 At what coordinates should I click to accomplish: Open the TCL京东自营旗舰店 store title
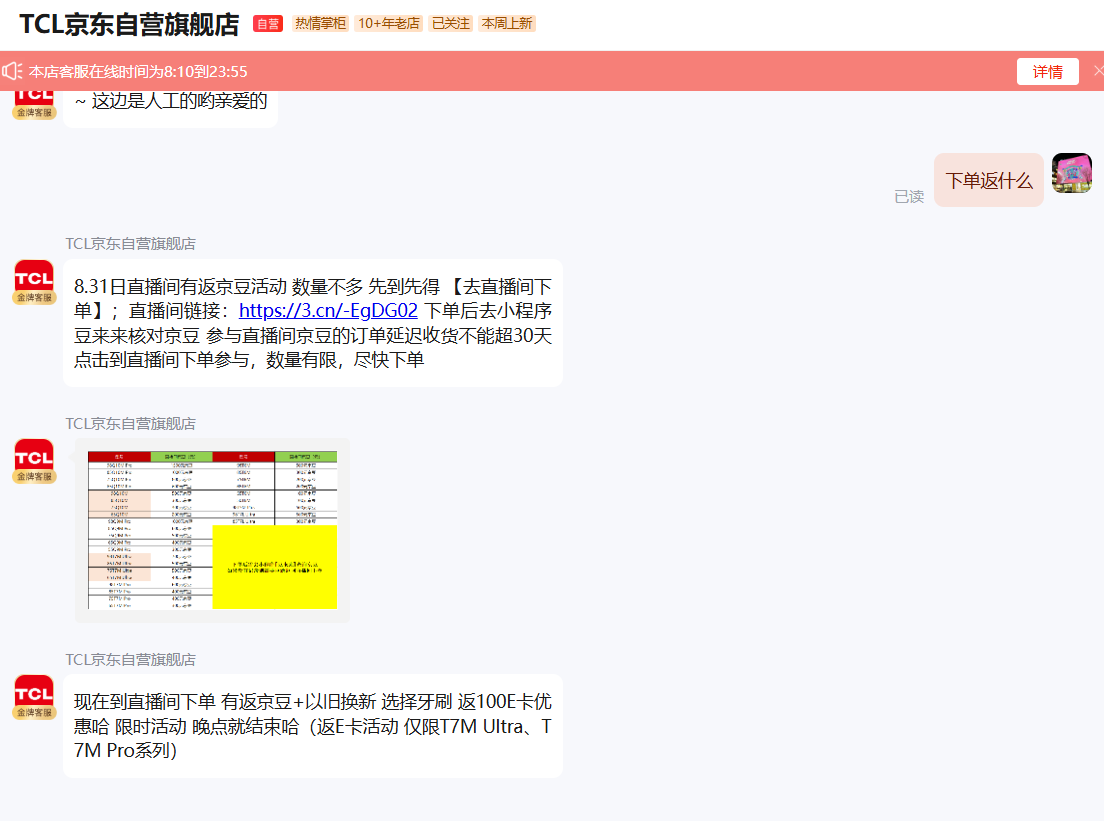tap(130, 25)
